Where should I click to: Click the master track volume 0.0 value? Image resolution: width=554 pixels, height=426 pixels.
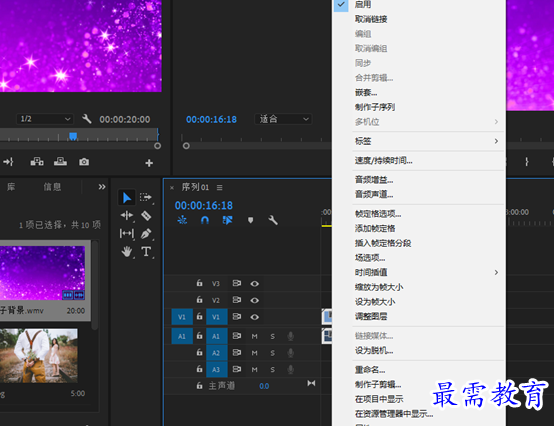[x=264, y=386]
